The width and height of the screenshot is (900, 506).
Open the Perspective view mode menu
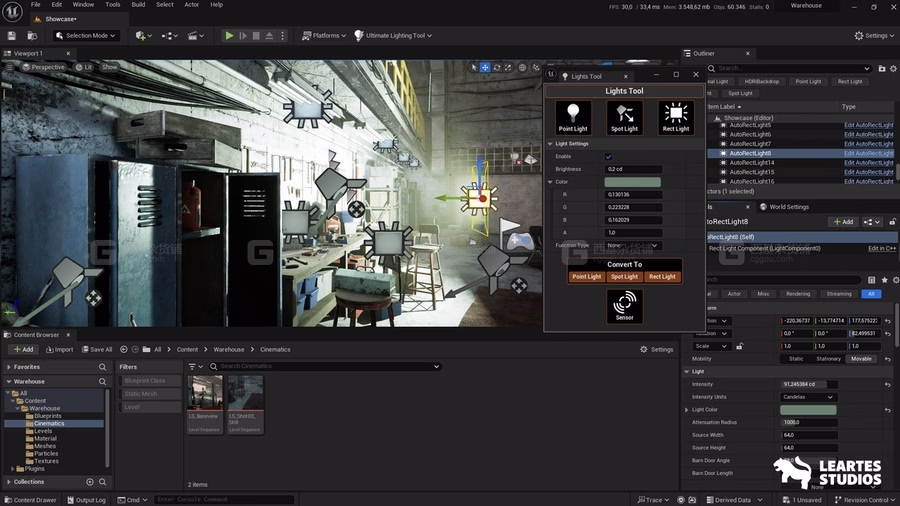44,67
